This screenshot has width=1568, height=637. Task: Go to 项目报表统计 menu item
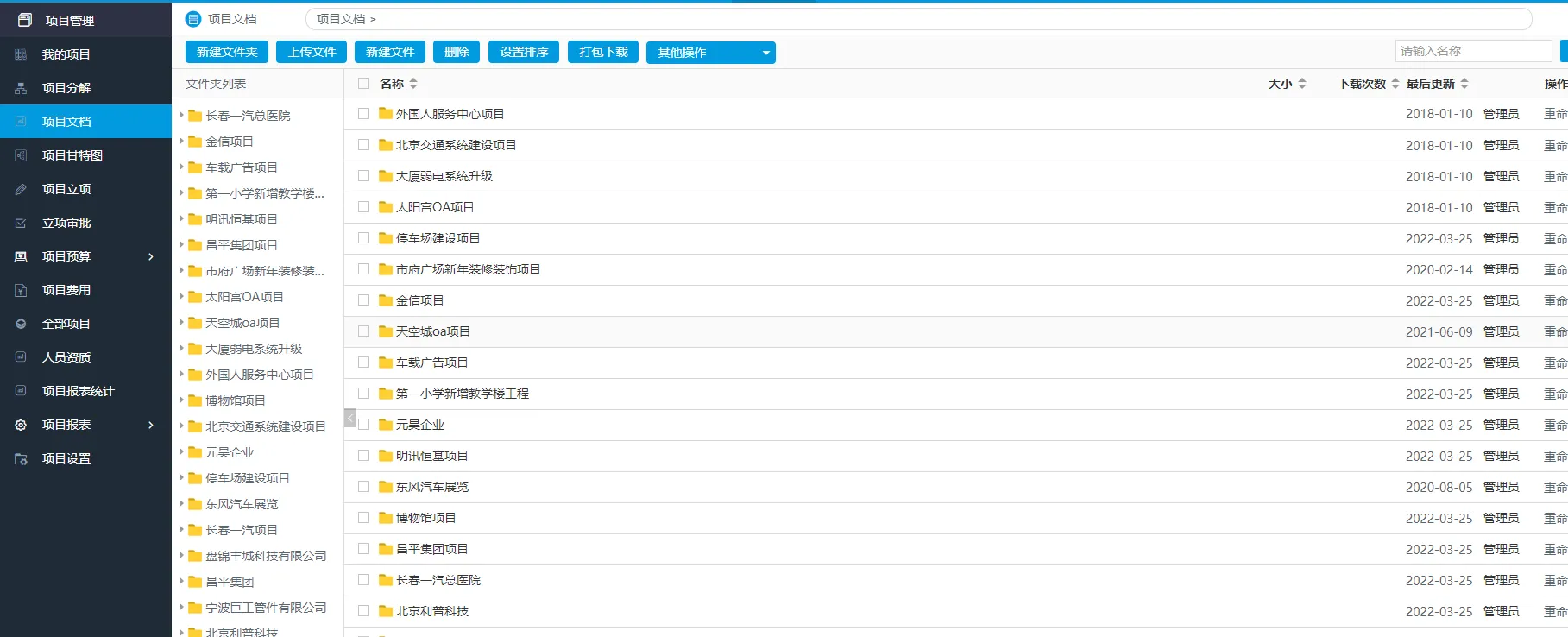coord(78,391)
